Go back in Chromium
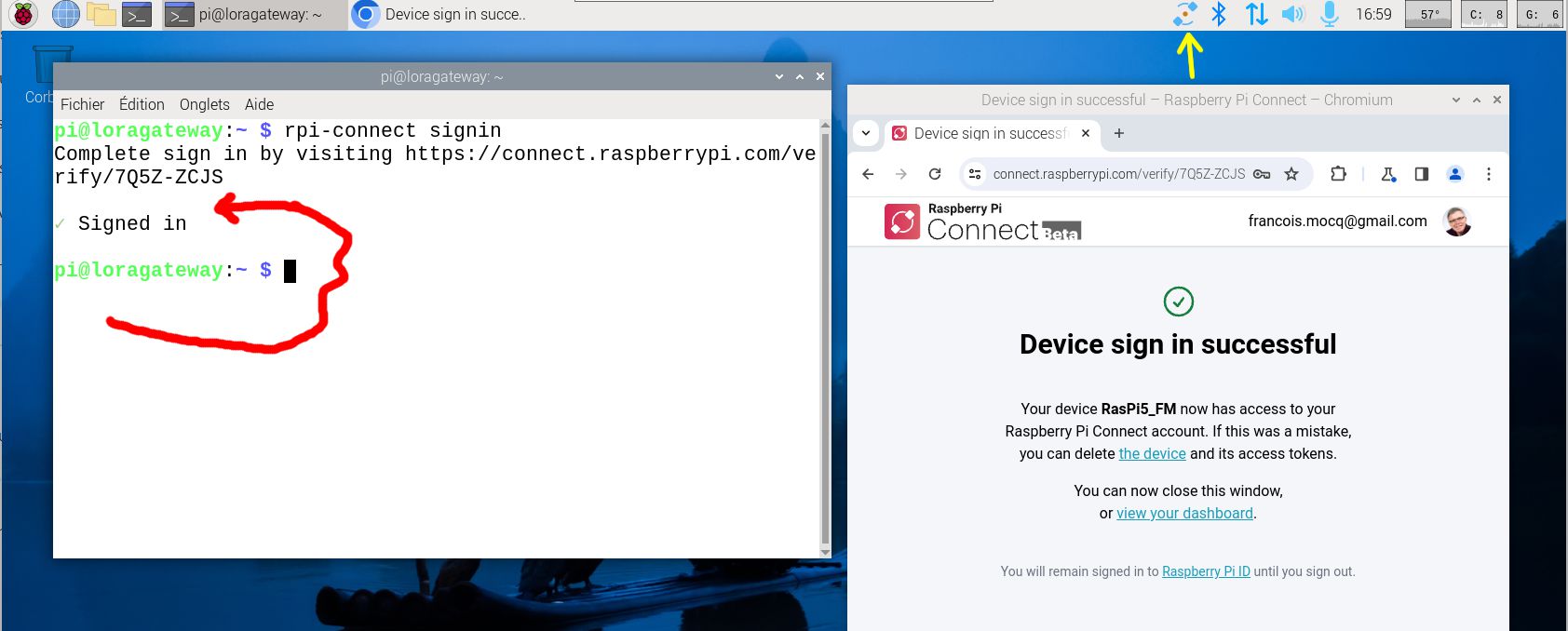This screenshot has width=1568, height=631. coord(868,174)
